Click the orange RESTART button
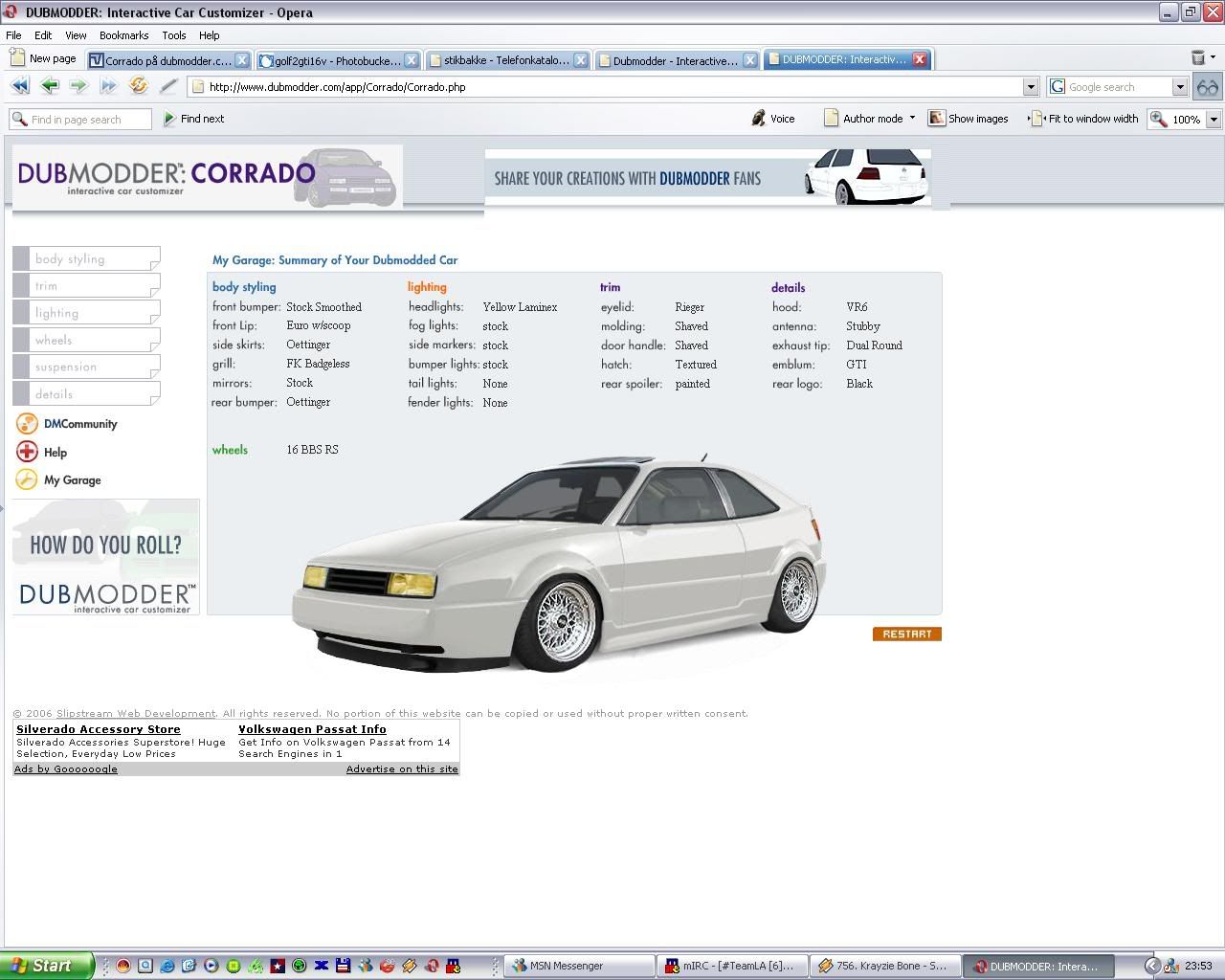The height and width of the screenshot is (980, 1225). click(907, 634)
